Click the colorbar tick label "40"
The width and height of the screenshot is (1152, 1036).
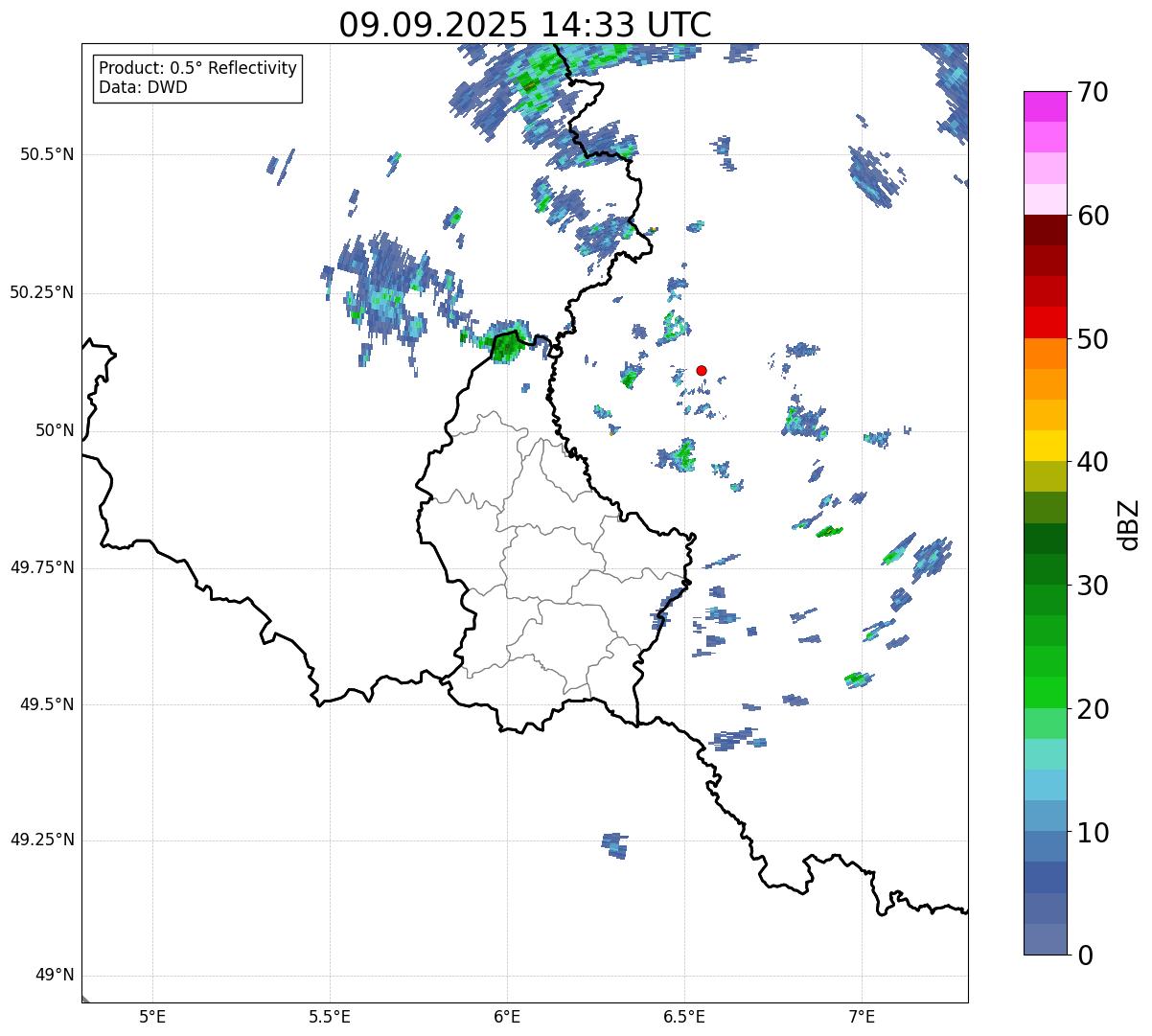(x=1093, y=462)
